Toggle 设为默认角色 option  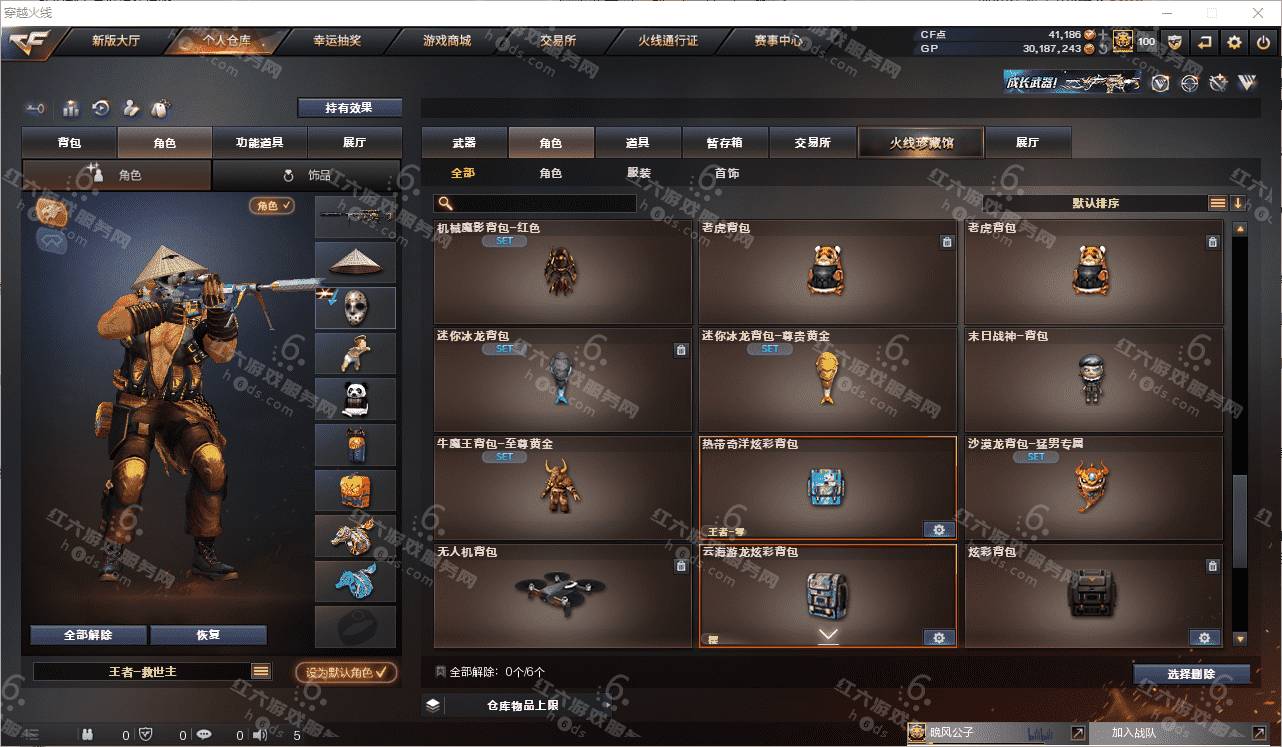click(x=346, y=672)
